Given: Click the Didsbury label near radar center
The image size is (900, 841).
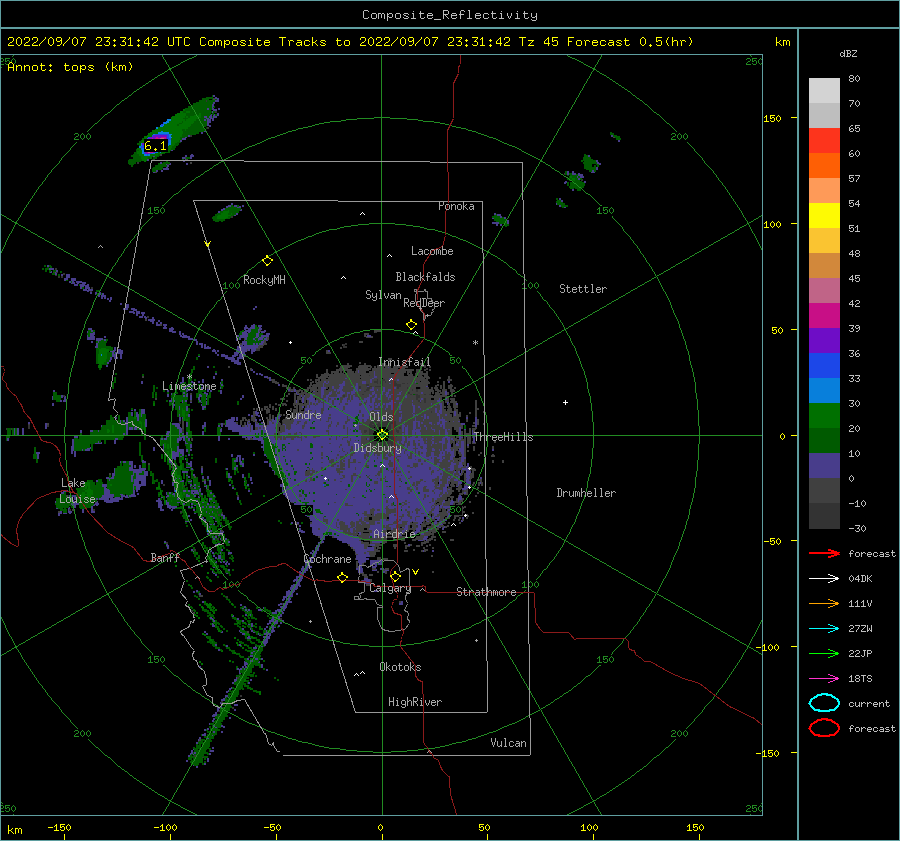Looking at the screenshot, I should 377,448.
